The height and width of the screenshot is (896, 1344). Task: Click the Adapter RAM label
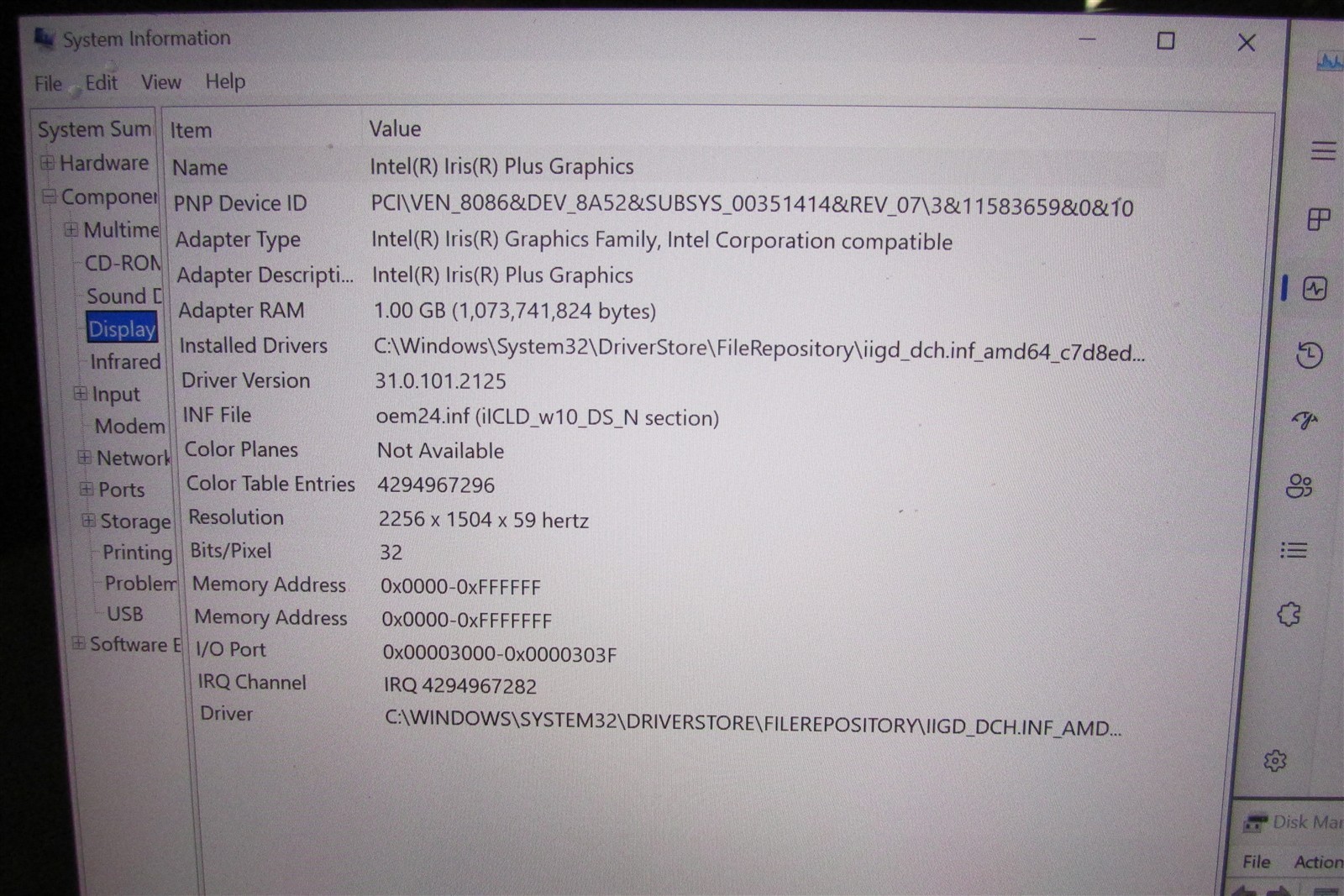241,310
